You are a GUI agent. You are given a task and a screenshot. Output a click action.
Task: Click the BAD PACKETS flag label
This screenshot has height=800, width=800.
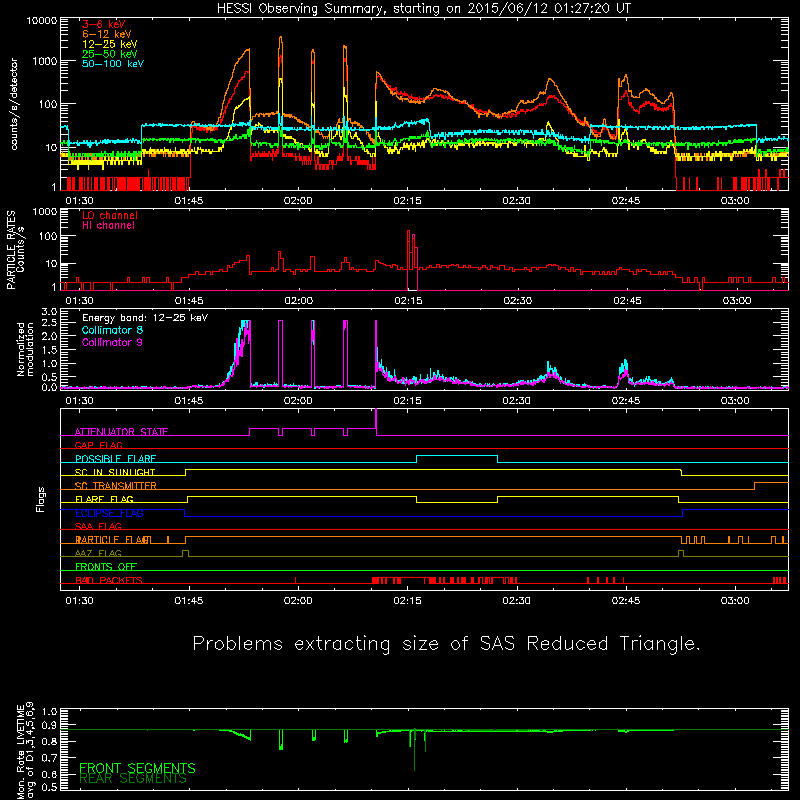tap(109, 580)
